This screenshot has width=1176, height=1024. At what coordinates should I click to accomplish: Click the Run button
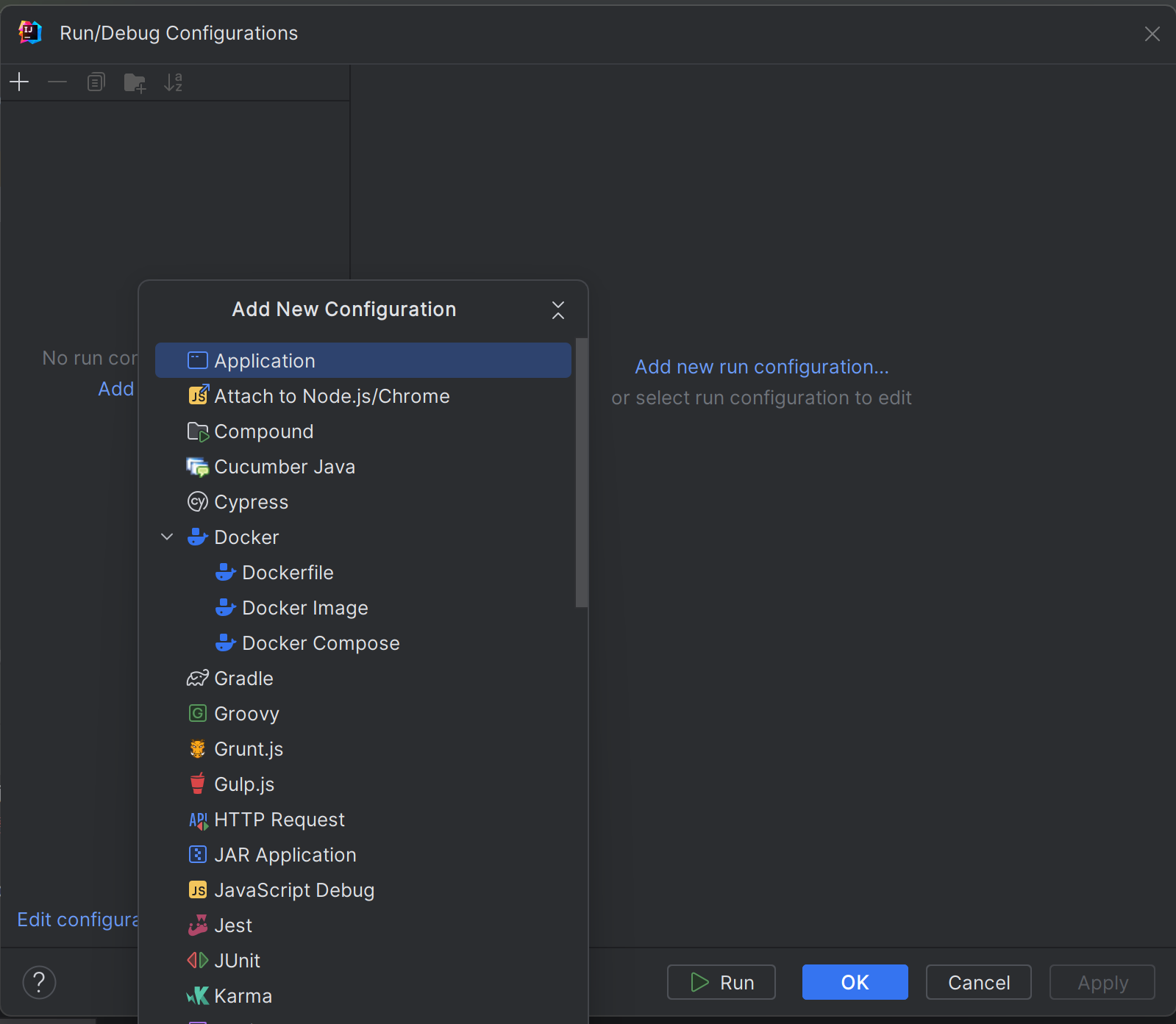point(721,982)
